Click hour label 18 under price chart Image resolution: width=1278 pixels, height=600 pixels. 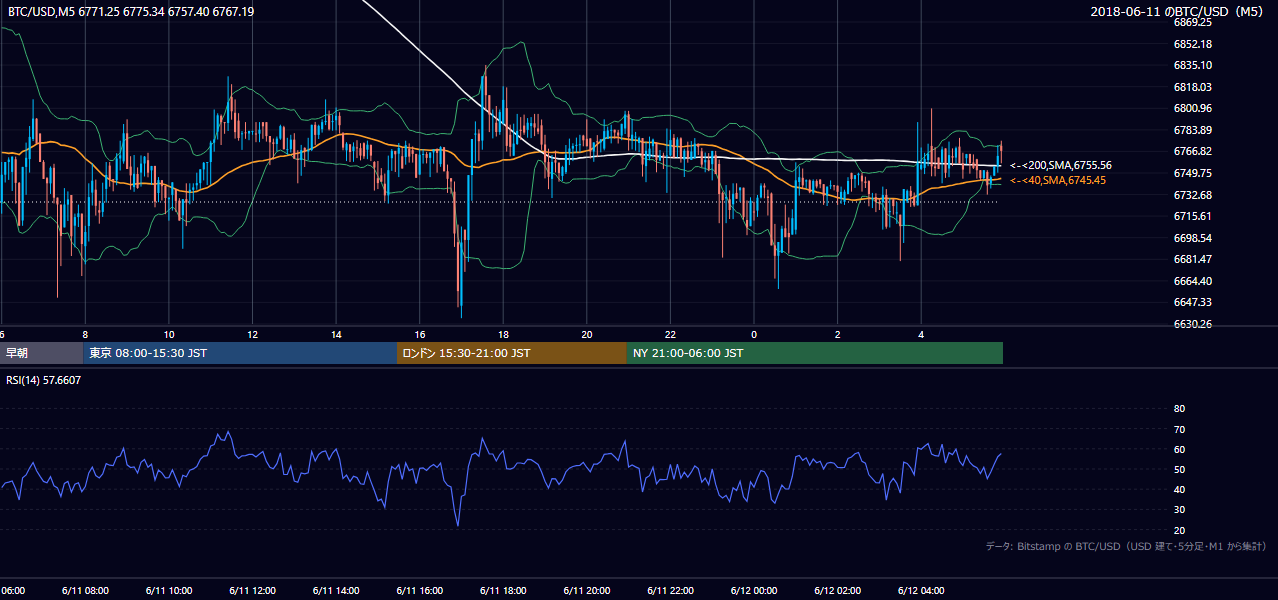click(503, 334)
